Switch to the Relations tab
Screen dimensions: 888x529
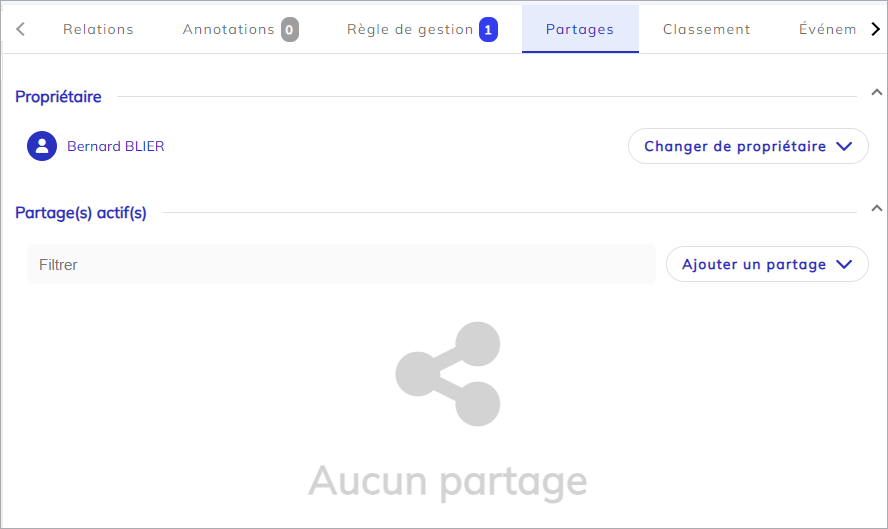[x=98, y=29]
